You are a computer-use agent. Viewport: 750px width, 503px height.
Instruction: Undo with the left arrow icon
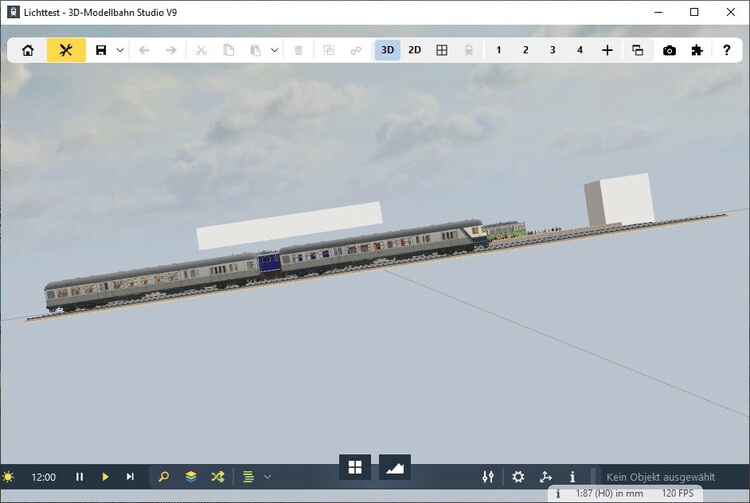point(144,50)
